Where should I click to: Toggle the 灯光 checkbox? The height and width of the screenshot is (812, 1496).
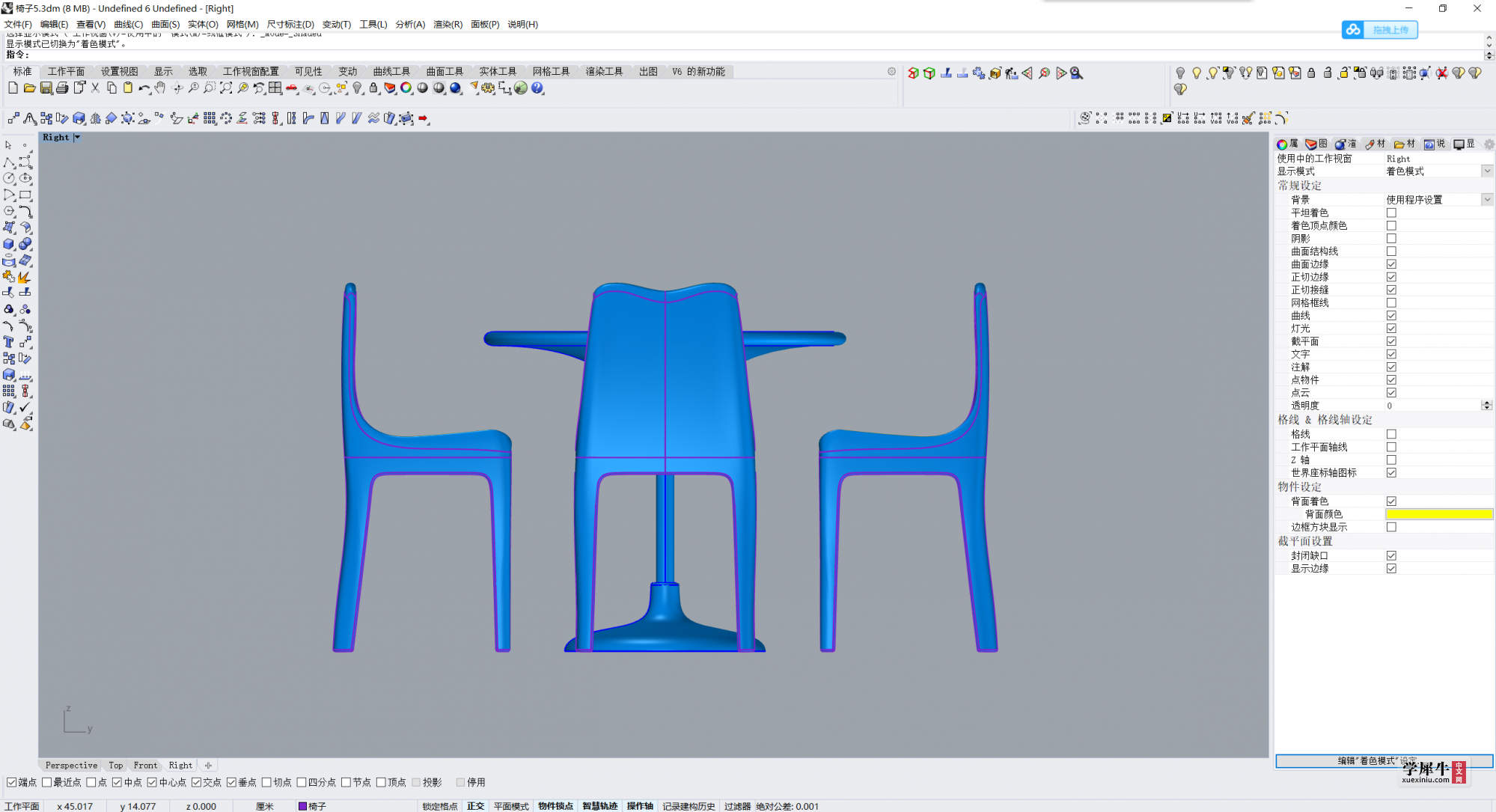(x=1391, y=329)
